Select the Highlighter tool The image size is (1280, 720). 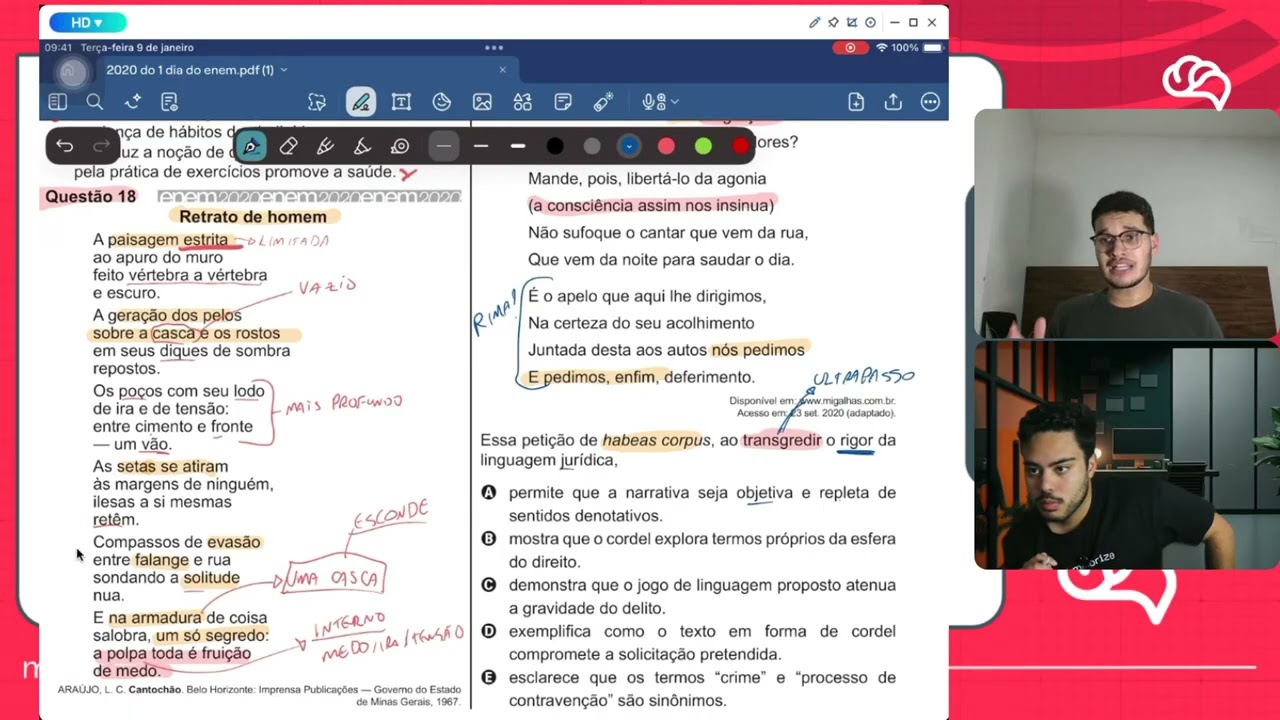[325, 146]
